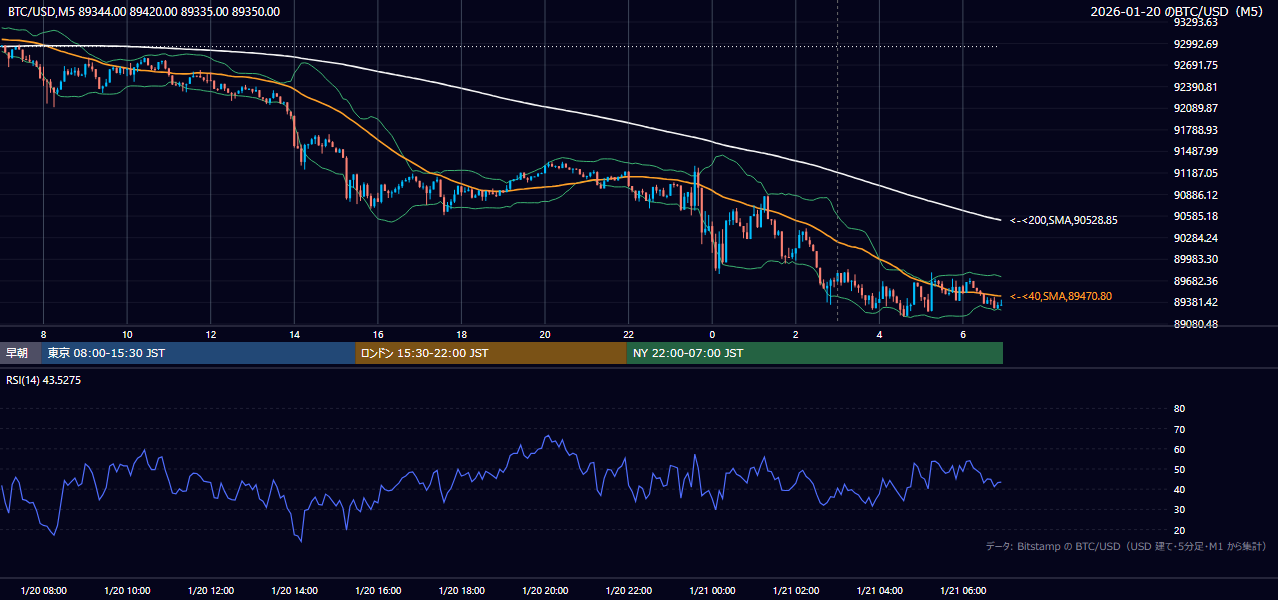
Task: Click the Bitstamp data source note
Action: click(1126, 546)
